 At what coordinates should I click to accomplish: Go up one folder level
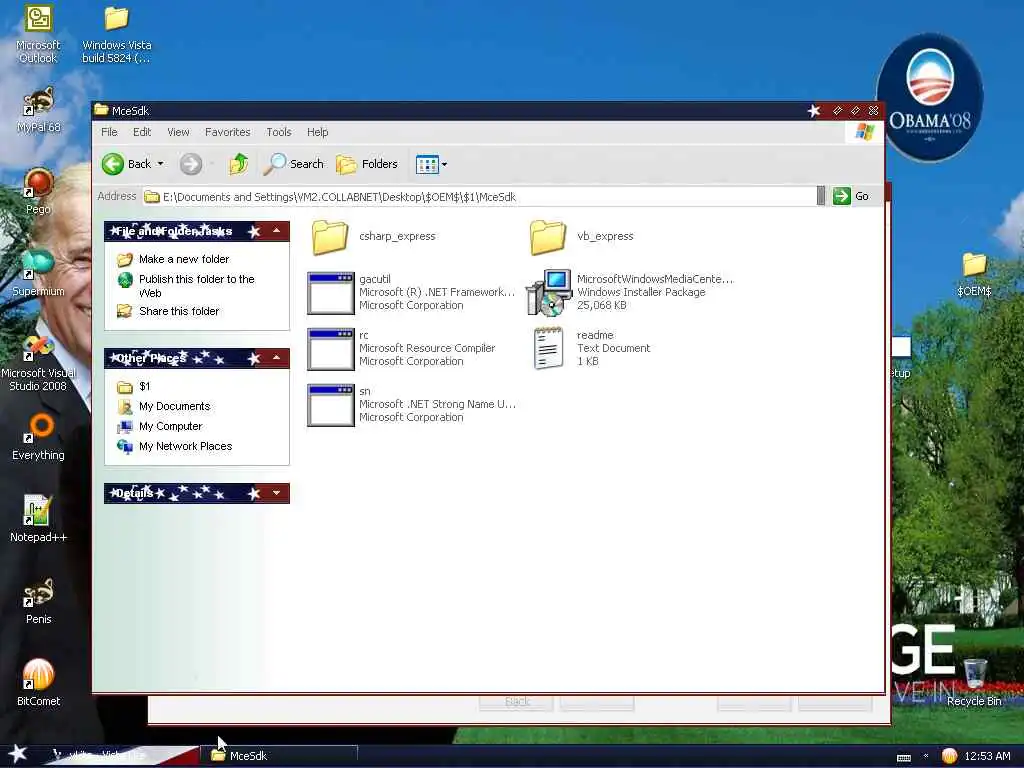pos(239,164)
